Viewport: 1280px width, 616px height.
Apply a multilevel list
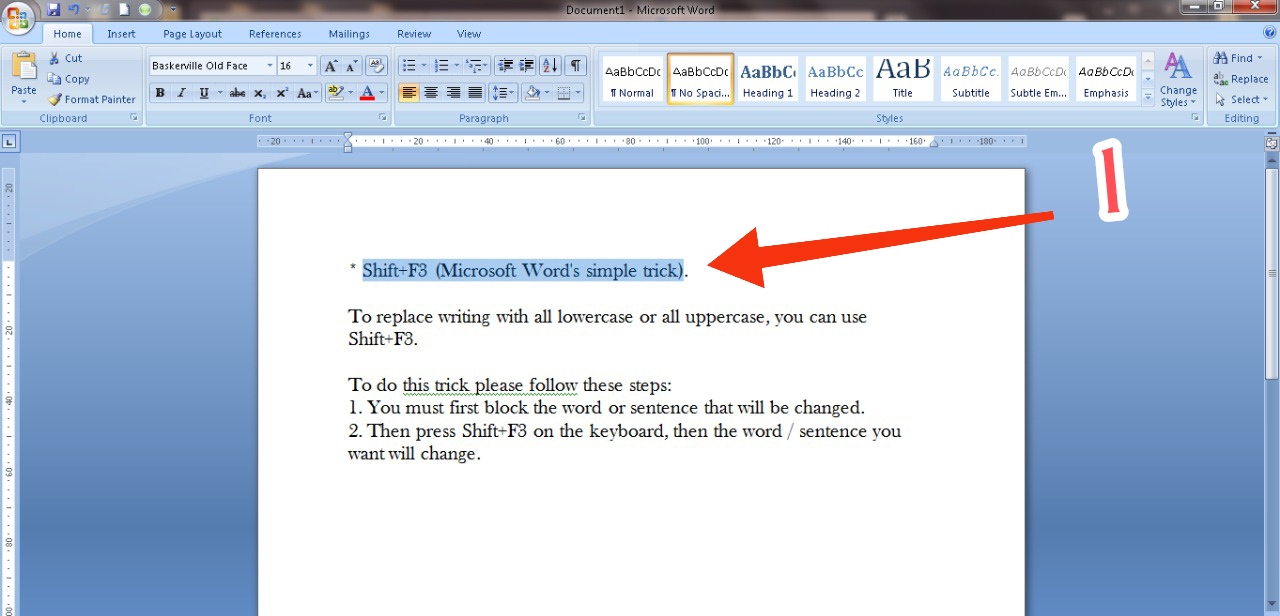[474, 66]
